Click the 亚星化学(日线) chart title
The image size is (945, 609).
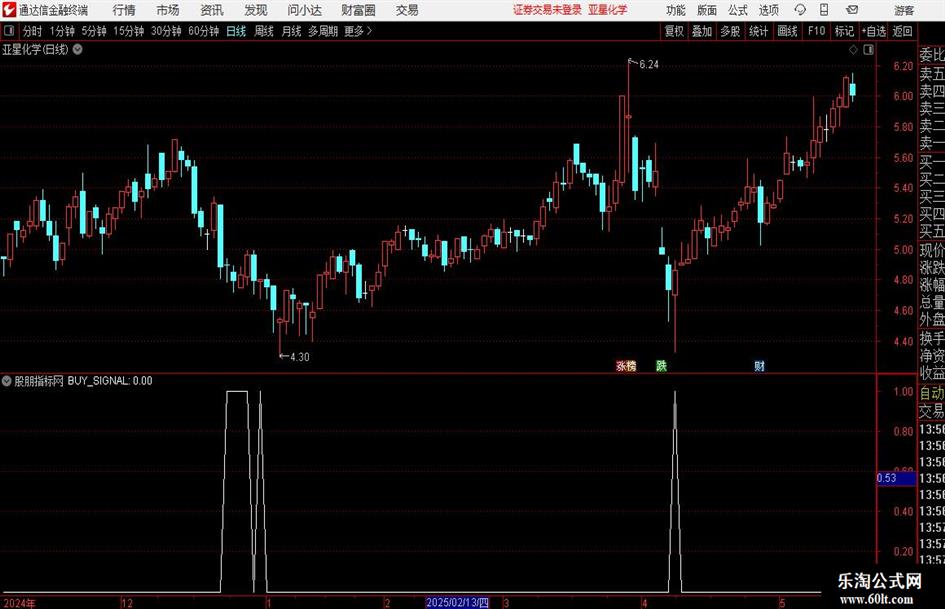tap(36, 49)
